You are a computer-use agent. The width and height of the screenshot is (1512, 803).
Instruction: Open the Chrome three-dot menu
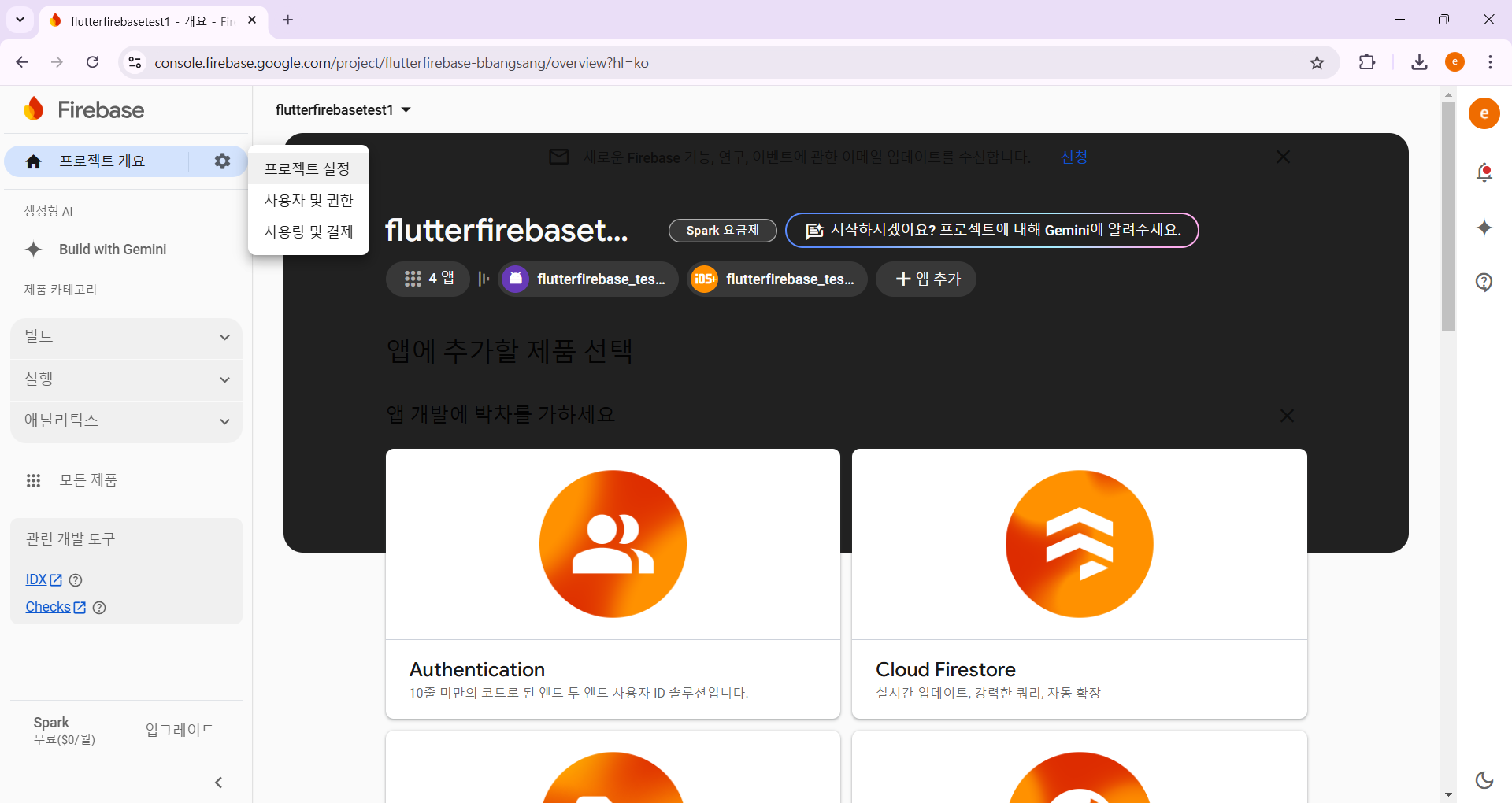[x=1490, y=62]
